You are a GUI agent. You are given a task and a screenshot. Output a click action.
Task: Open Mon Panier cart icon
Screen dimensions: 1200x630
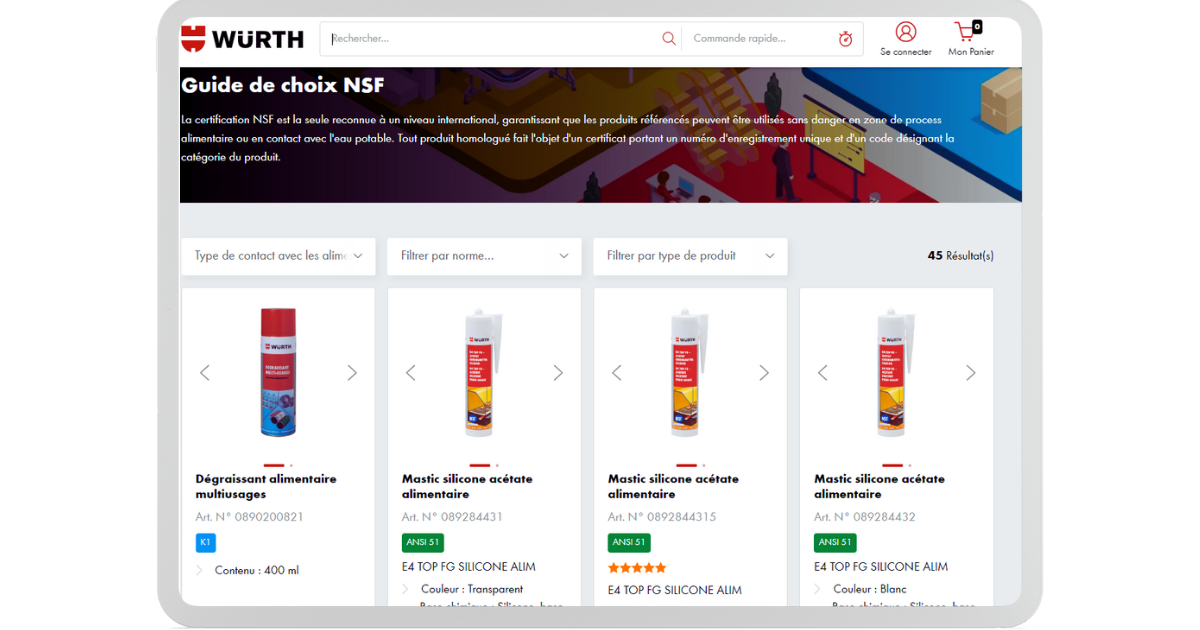[x=963, y=33]
